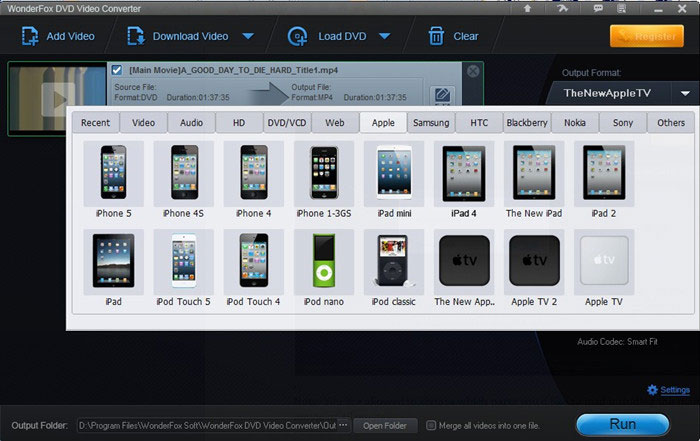Open the menu list icon in title bar
Image resolution: width=700 pixels, height=441 pixels.
pos(621,8)
